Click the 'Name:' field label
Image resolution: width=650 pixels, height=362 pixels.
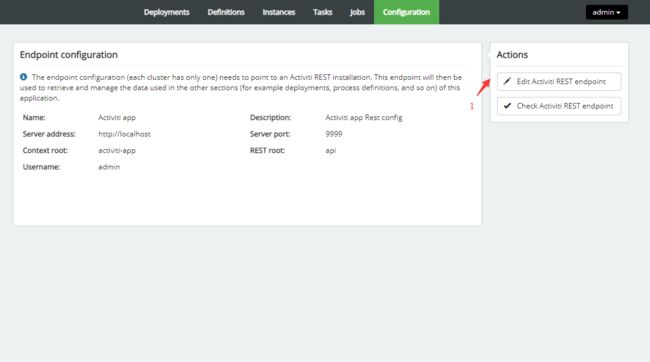(x=34, y=117)
